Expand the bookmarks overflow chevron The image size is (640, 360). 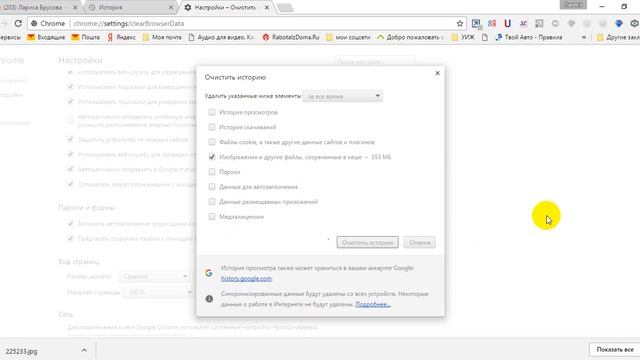click(584, 37)
